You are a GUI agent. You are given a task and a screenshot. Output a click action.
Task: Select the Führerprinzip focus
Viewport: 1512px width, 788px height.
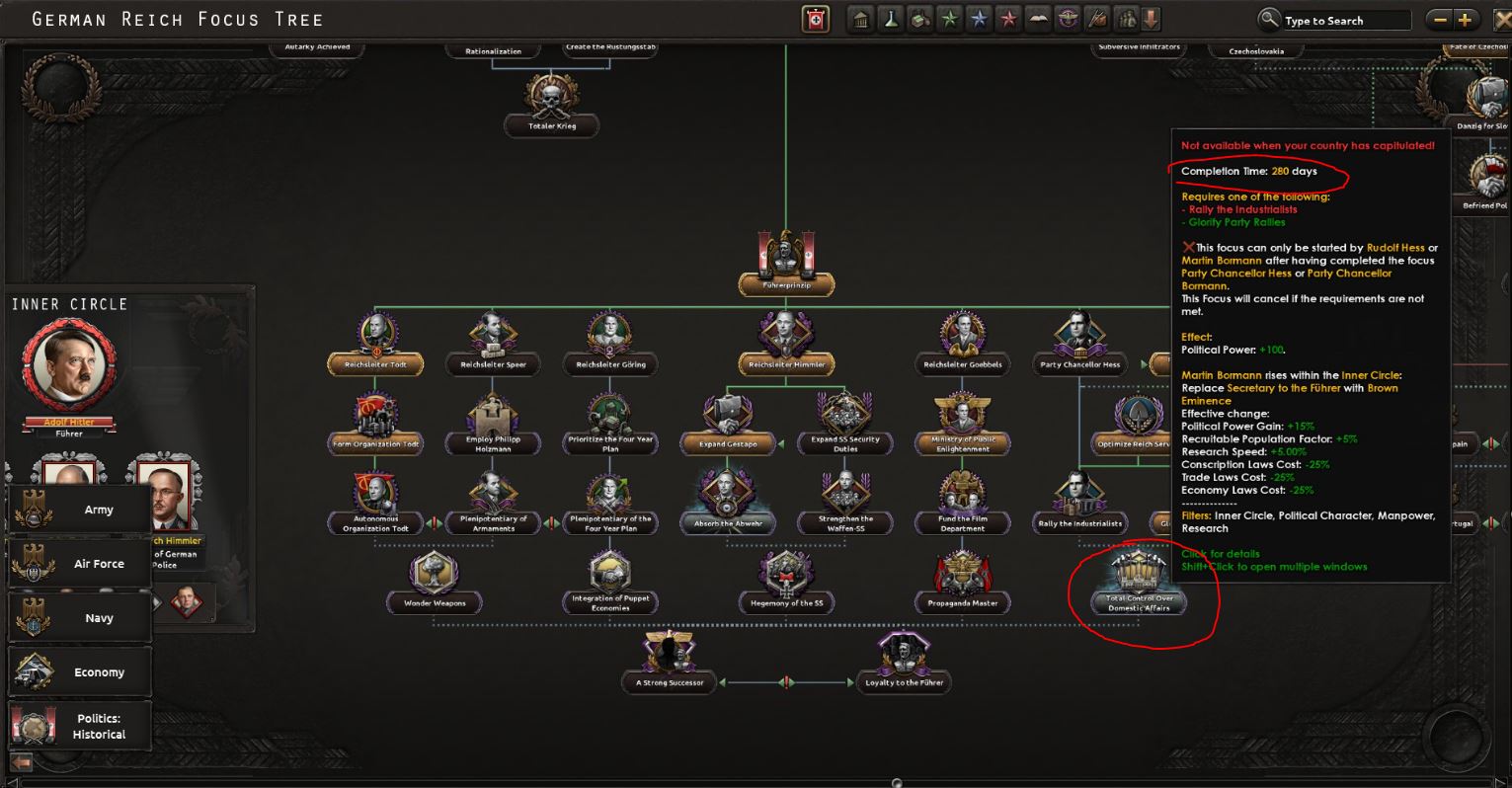pyautogui.click(x=786, y=257)
